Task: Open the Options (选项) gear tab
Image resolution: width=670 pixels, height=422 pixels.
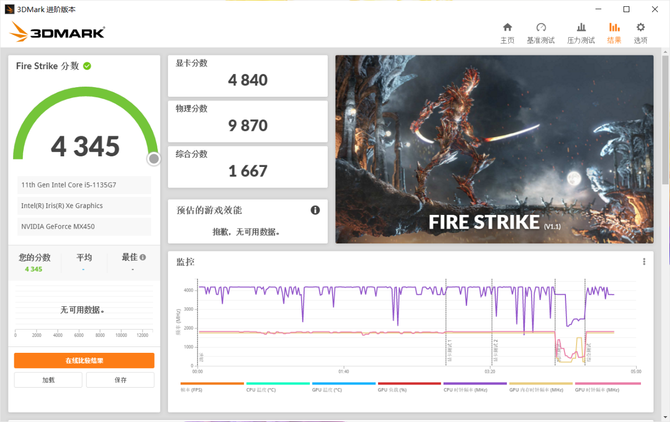Action: (640, 33)
